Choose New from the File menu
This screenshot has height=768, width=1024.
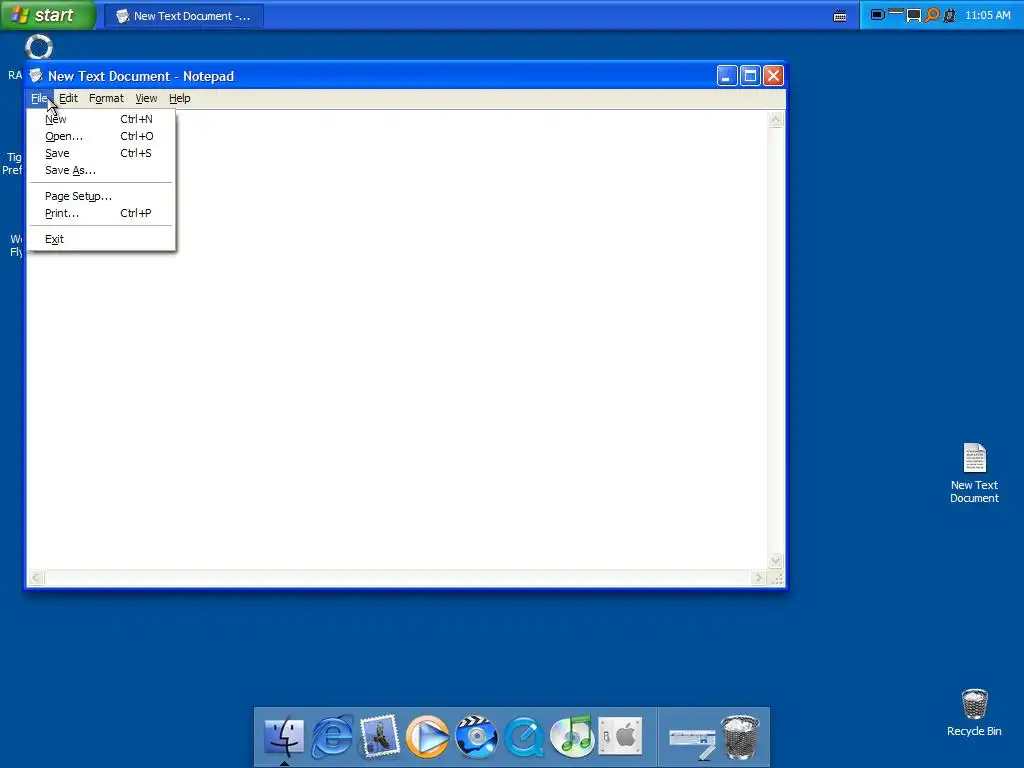click(x=101, y=119)
